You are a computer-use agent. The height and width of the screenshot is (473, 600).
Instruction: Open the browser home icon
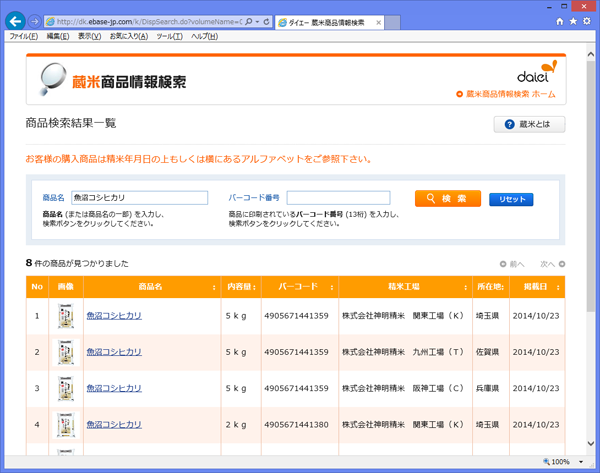coord(559,21)
